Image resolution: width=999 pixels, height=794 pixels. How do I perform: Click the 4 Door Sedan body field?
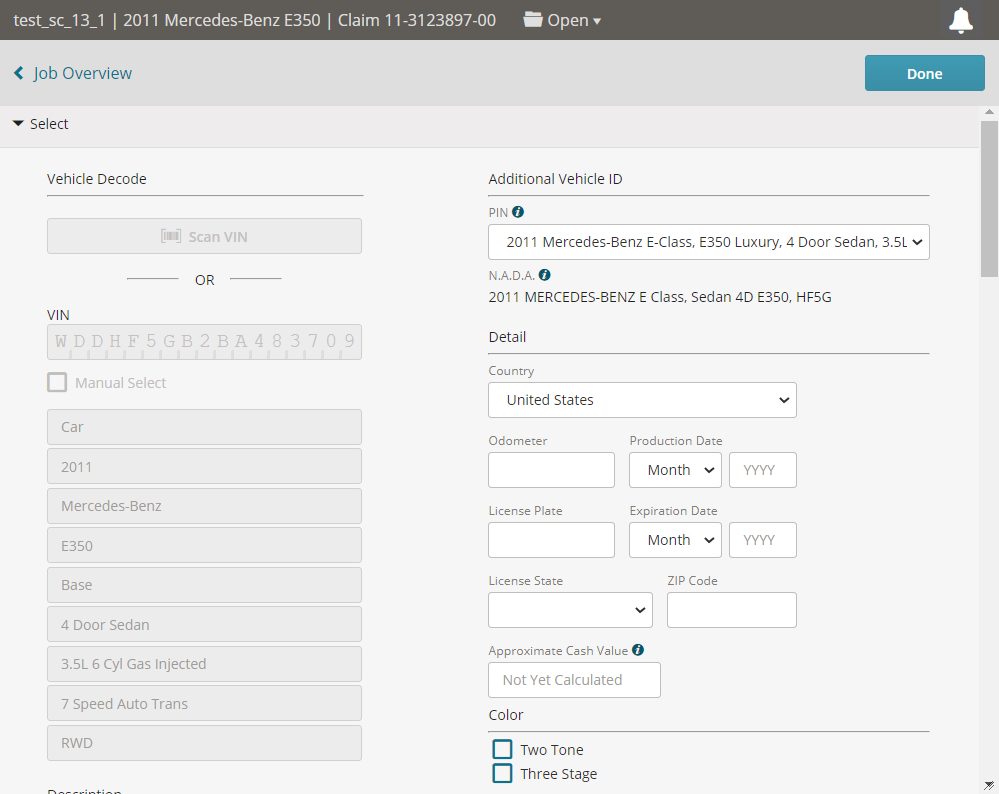tap(205, 624)
